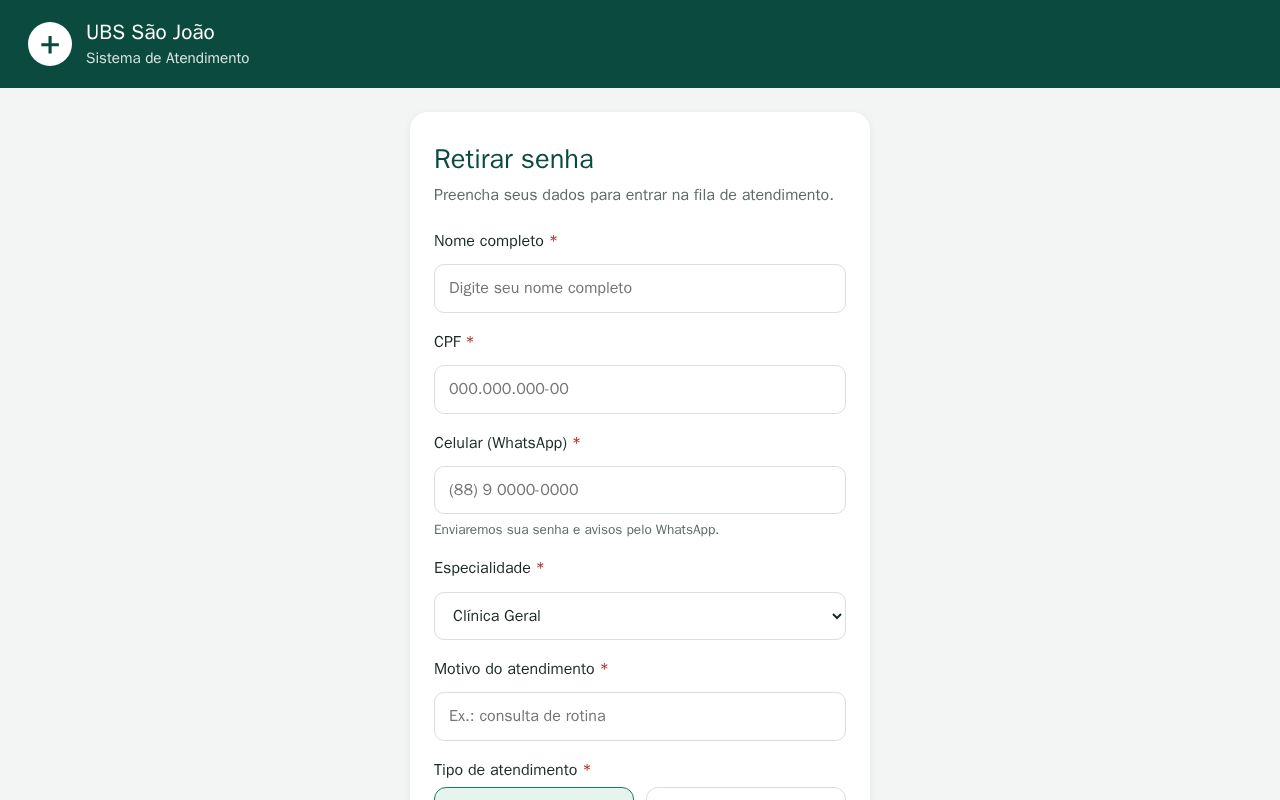The height and width of the screenshot is (800, 1280).
Task: Select the Celular (WhatsApp) phone field
Action: click(640, 490)
